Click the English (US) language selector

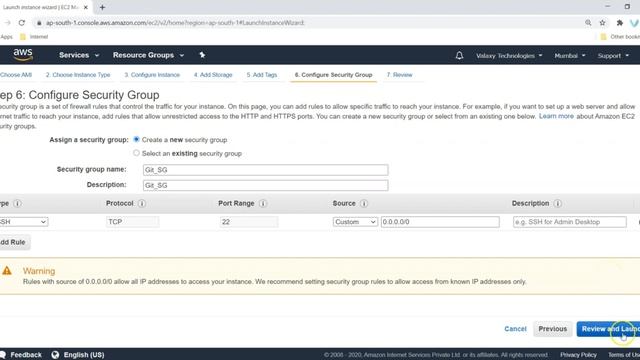(84, 355)
